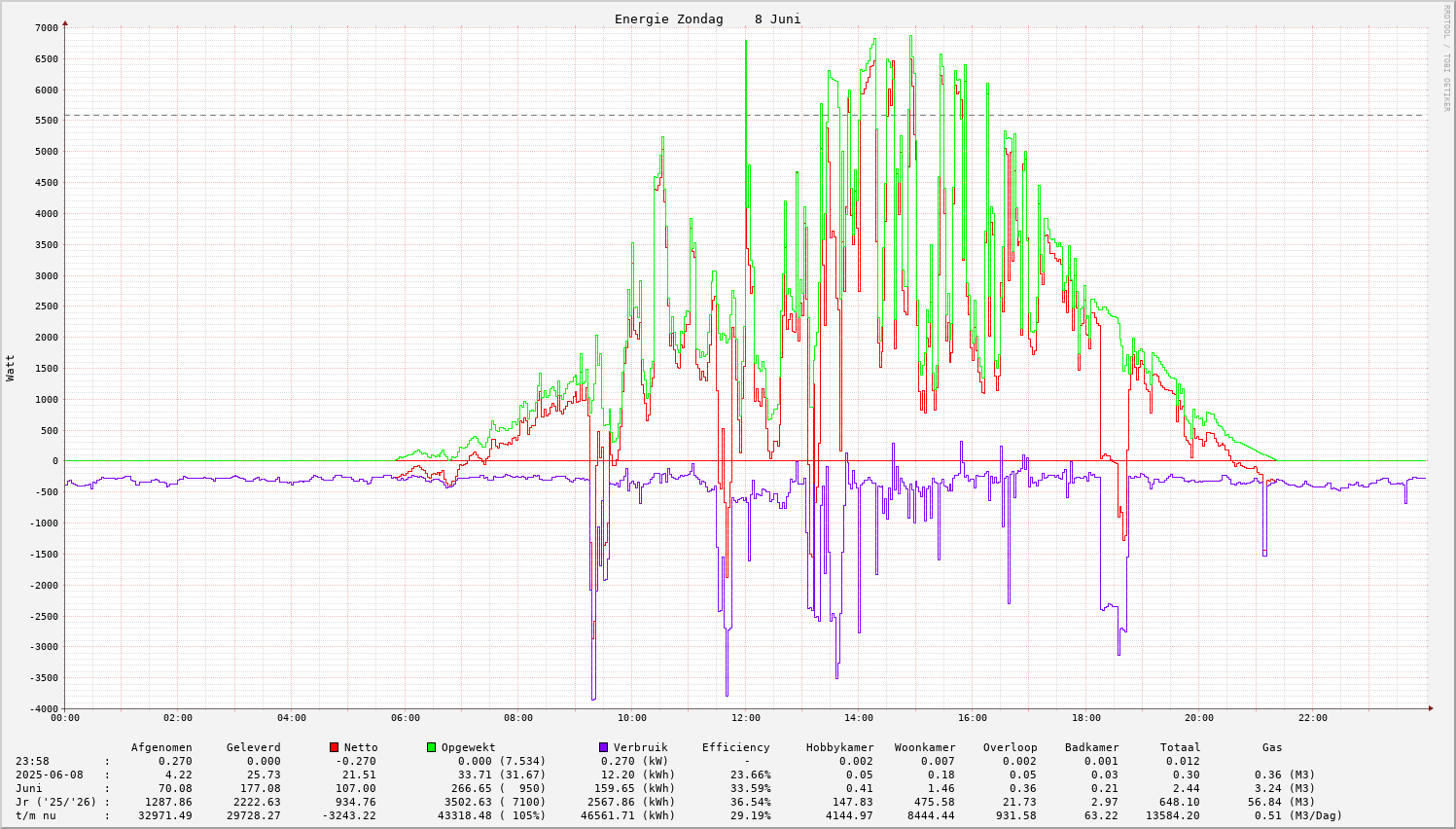Click the chart title Energie Zondag 8 Juni
Image resolution: width=1456 pixels, height=829 pixels.
point(707,19)
